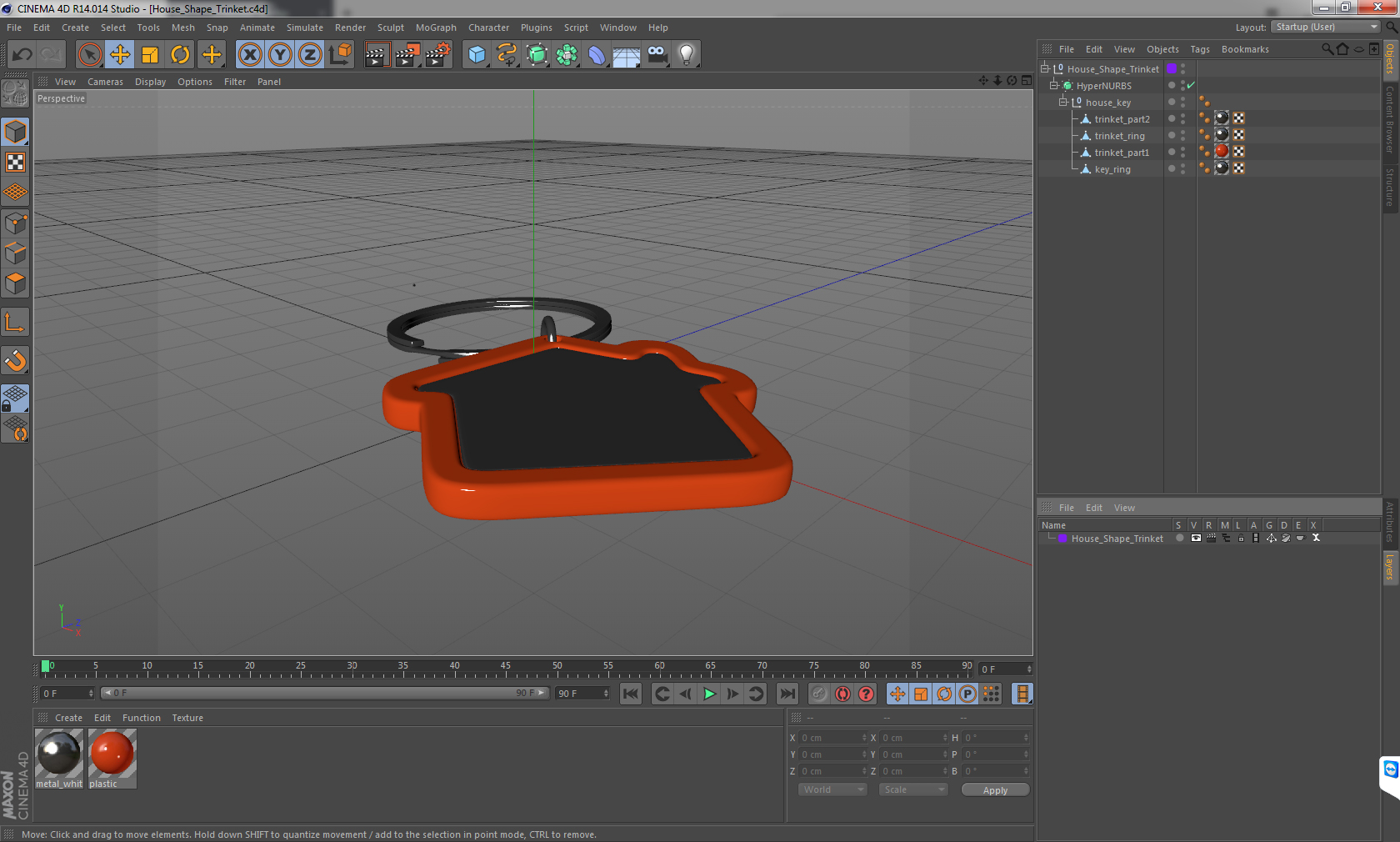This screenshot has height=842, width=1400.
Task: Open the World coordinate dropdown
Action: (x=832, y=789)
